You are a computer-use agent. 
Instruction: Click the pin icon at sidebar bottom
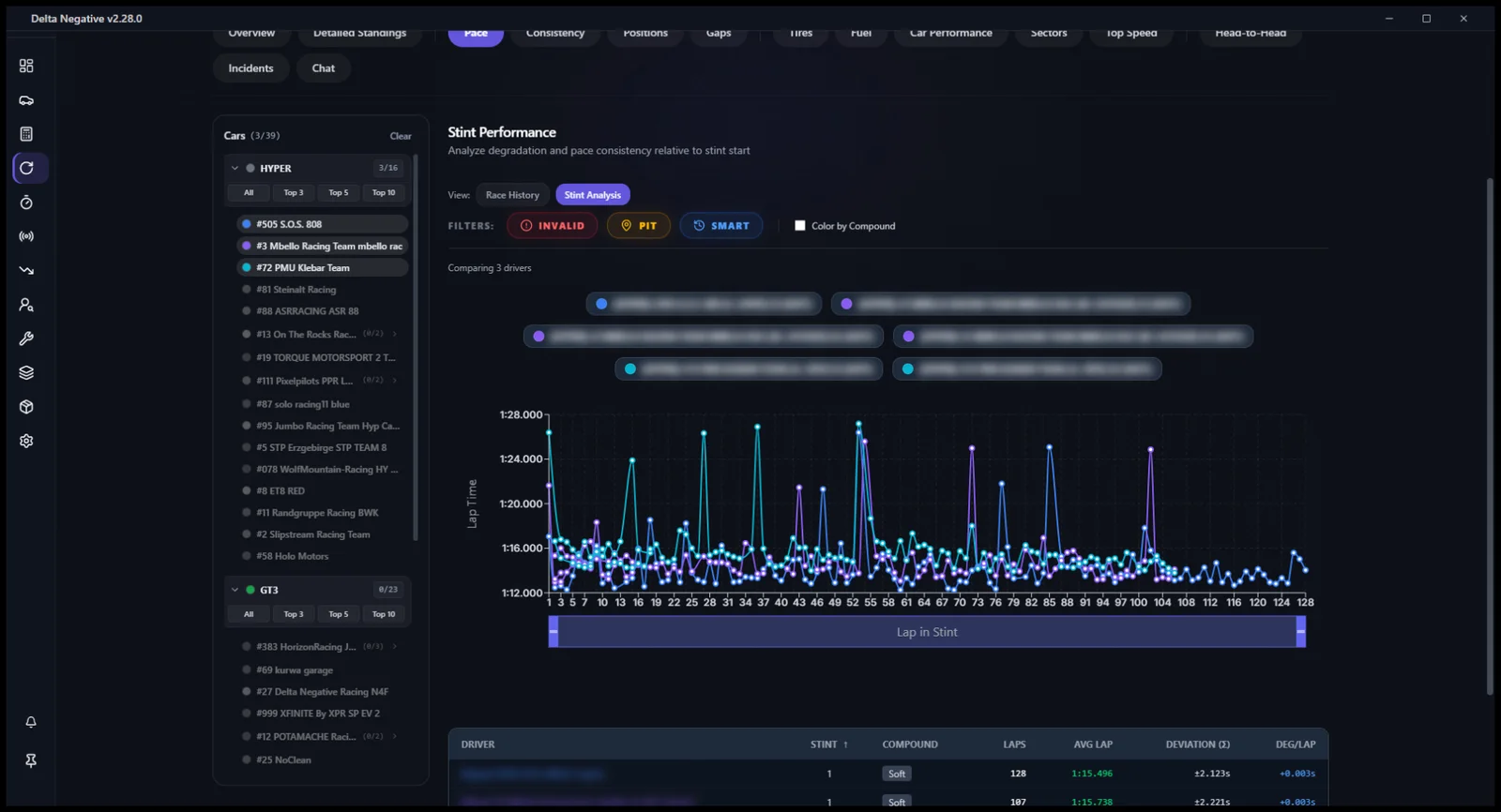pos(31,760)
